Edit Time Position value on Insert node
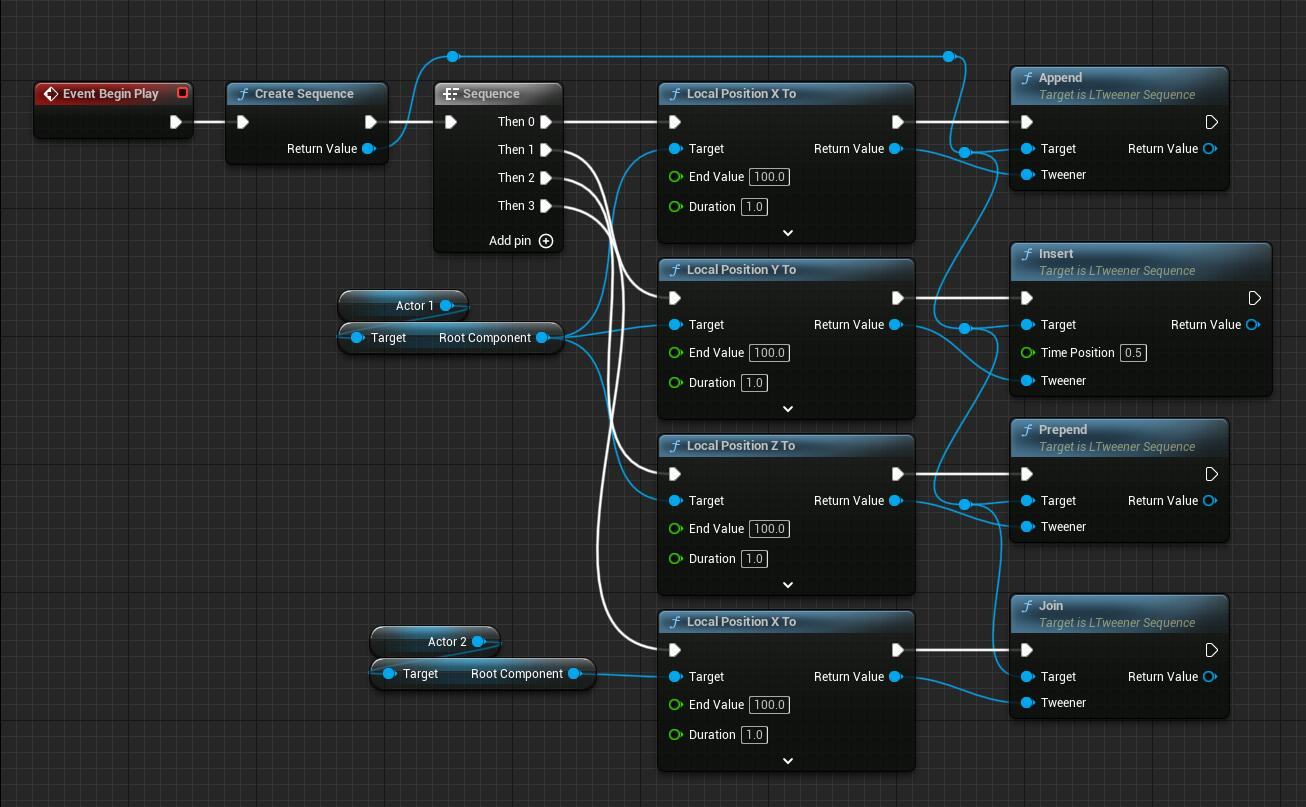Image resolution: width=1306 pixels, height=807 pixels. coord(1133,353)
